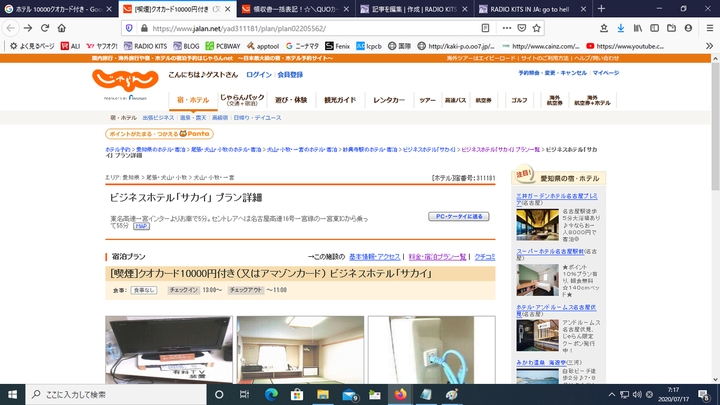Image resolution: width=720 pixels, height=405 pixels.
Task: Open 料金・宿泊プラン一覧 link
Action: tap(437, 257)
